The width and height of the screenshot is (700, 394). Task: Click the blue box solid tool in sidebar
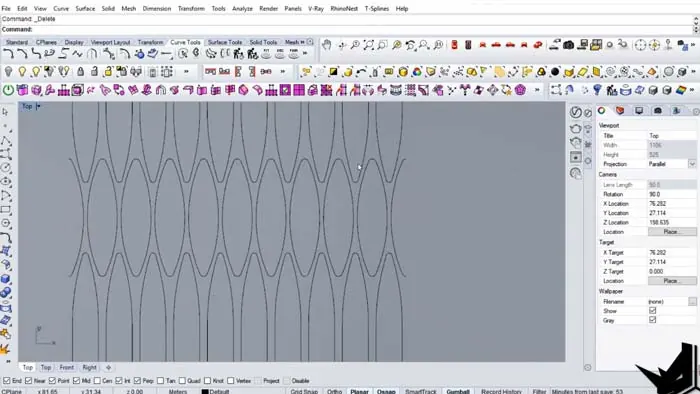(x=5, y=279)
